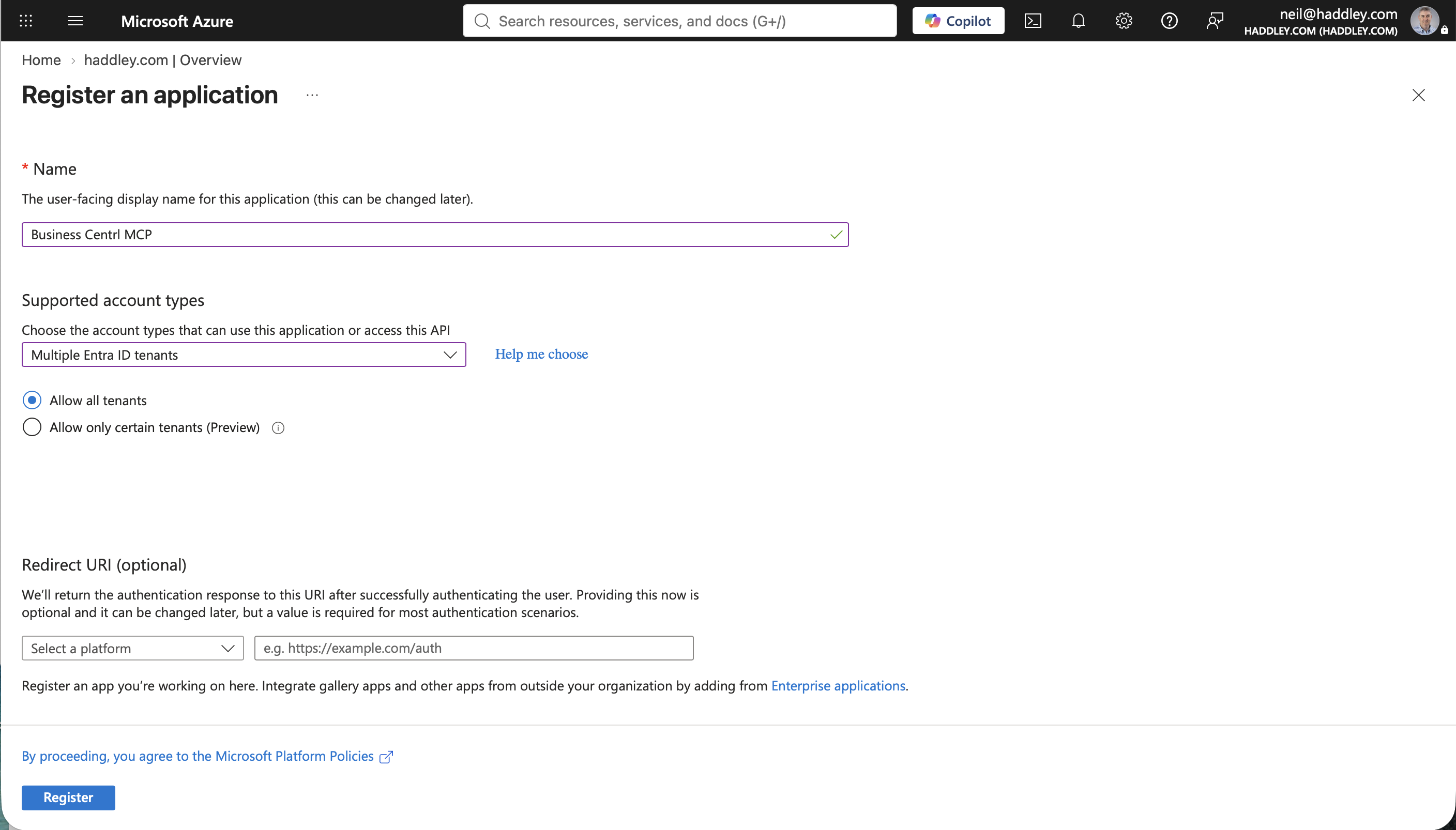
Task: Select Allow only certain tenants radio
Action: (32, 427)
